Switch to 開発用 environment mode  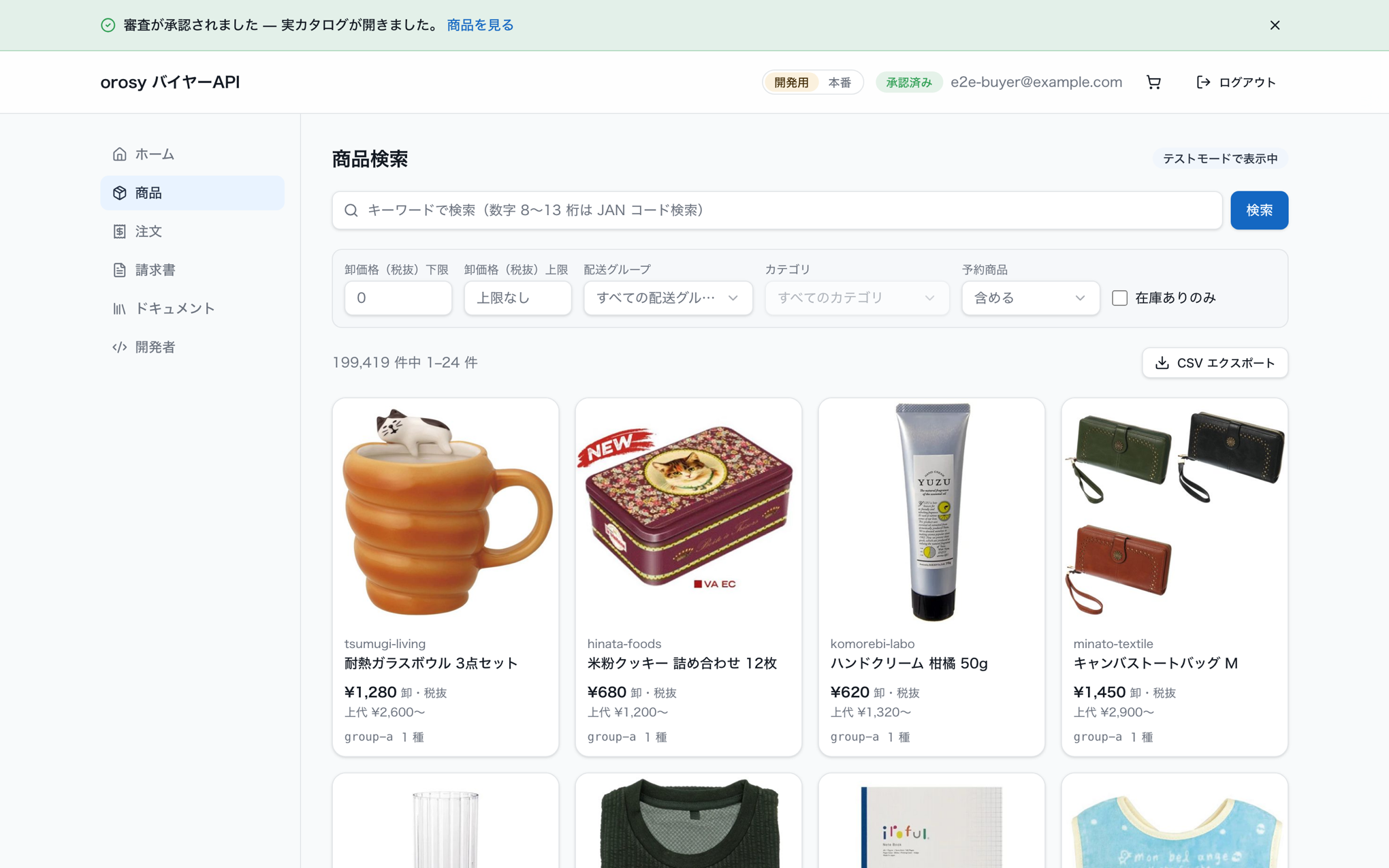[791, 82]
